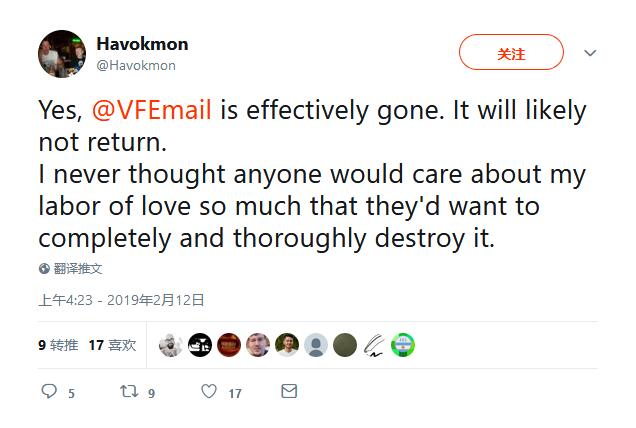Open the Havokmon display name link
636x428 pixels.
pos(142,44)
